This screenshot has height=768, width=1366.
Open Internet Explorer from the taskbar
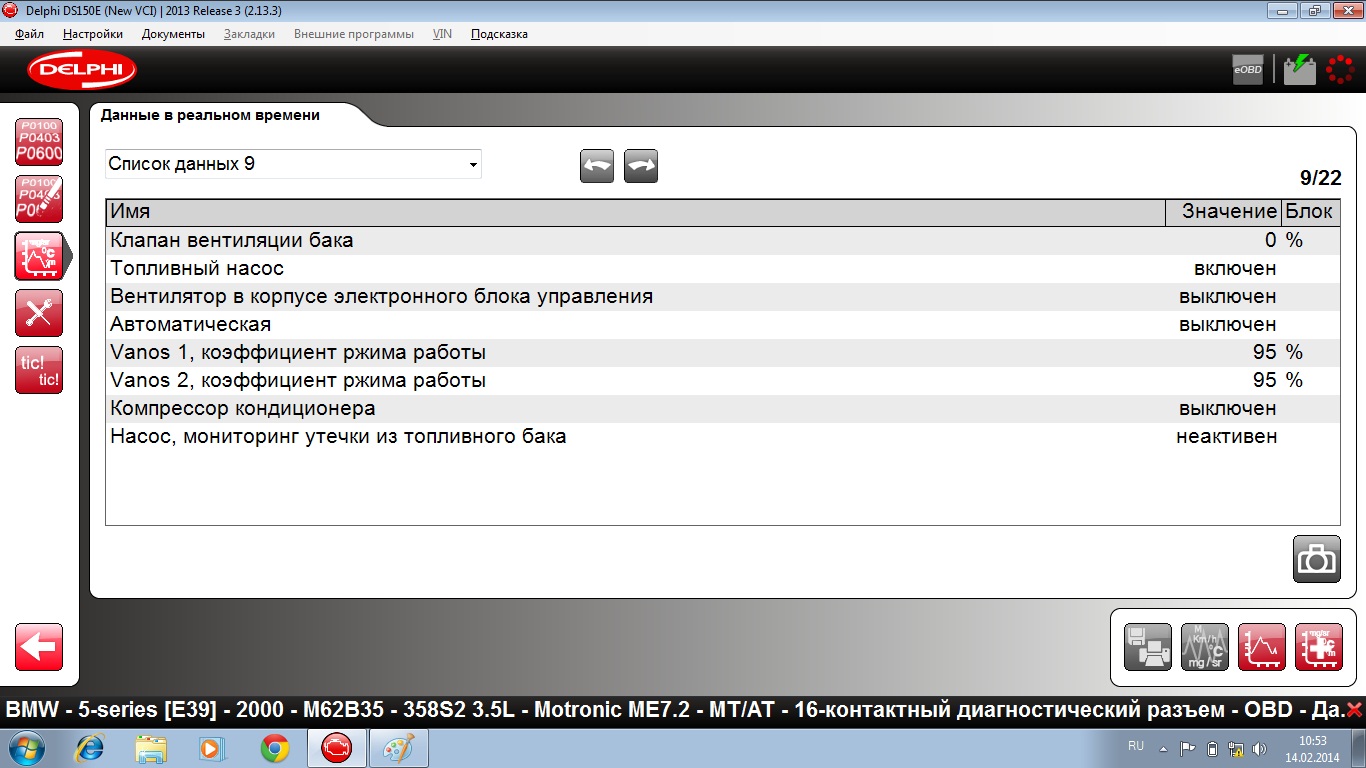click(x=91, y=748)
